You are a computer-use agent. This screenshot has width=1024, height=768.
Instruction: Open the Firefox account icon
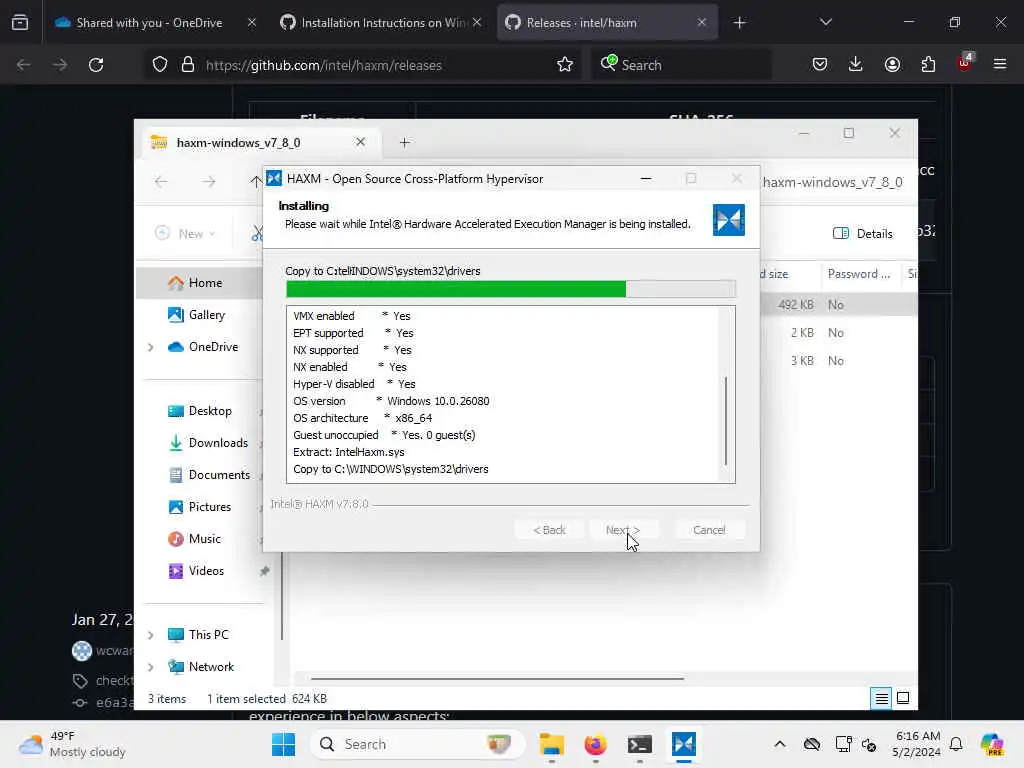pyautogui.click(x=892, y=65)
